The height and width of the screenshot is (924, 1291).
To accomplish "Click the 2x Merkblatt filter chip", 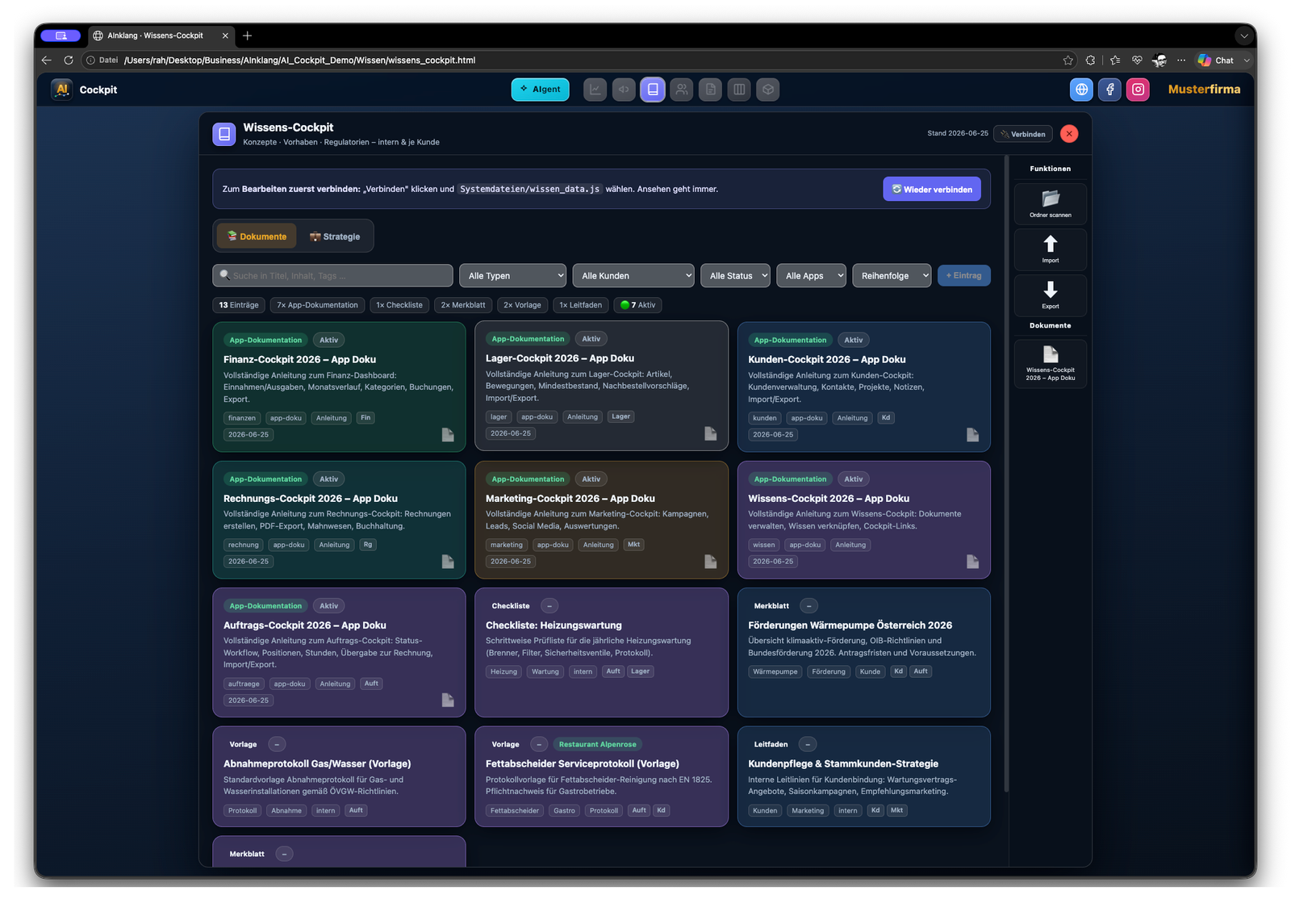I will (x=463, y=305).
